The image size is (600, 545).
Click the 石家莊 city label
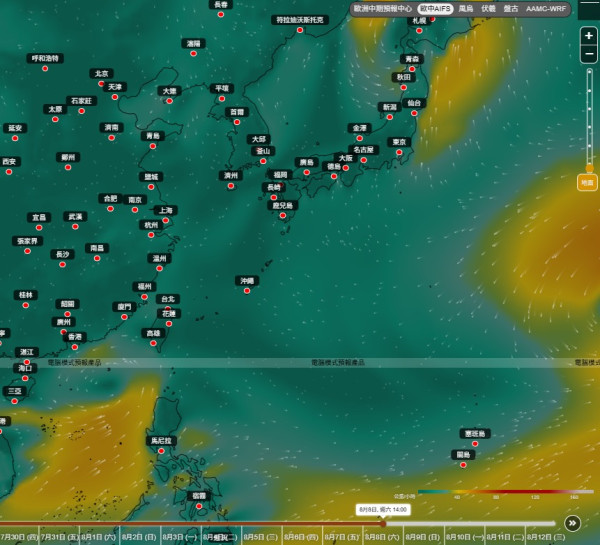coord(82,101)
